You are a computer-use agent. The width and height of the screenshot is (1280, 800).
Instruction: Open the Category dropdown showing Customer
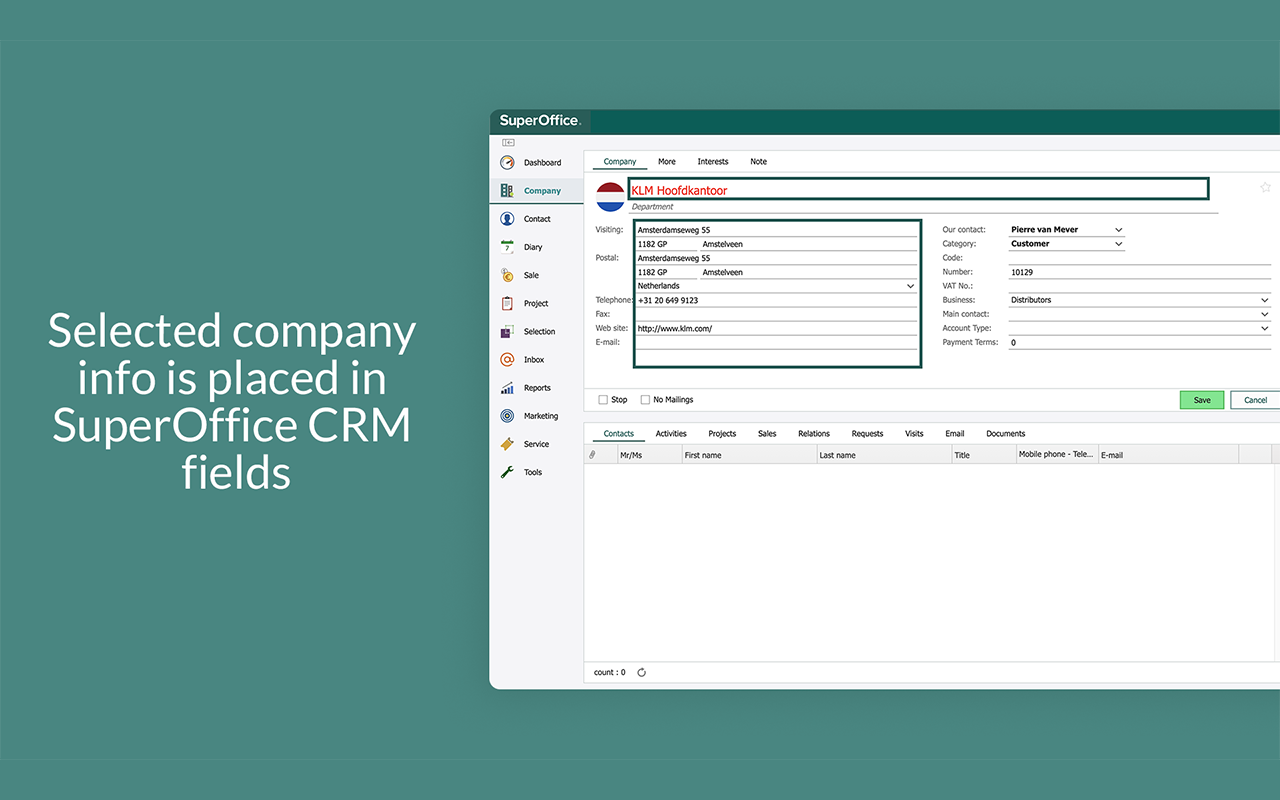1067,244
